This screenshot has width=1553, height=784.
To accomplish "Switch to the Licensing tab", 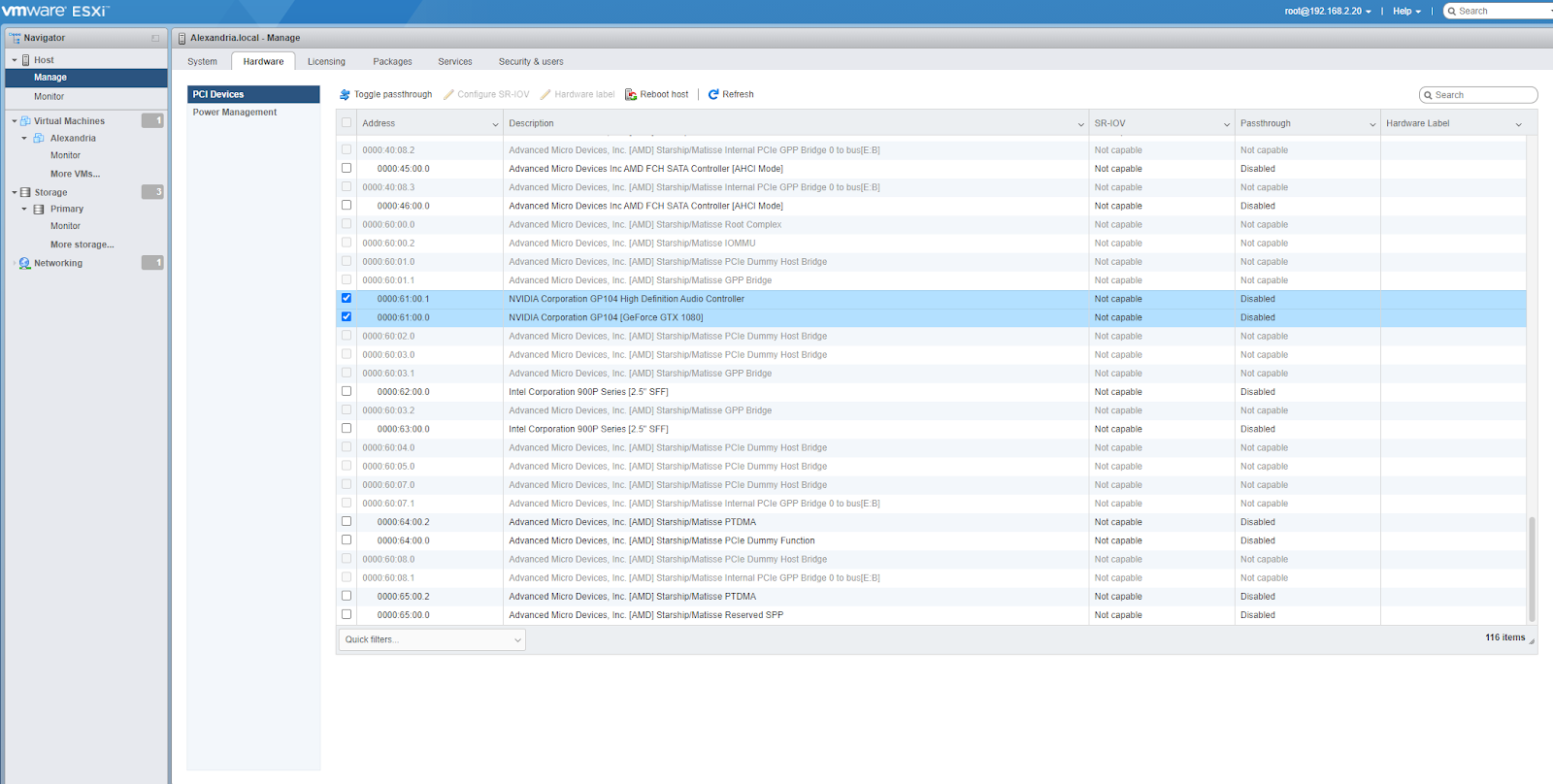I will pyautogui.click(x=326, y=61).
